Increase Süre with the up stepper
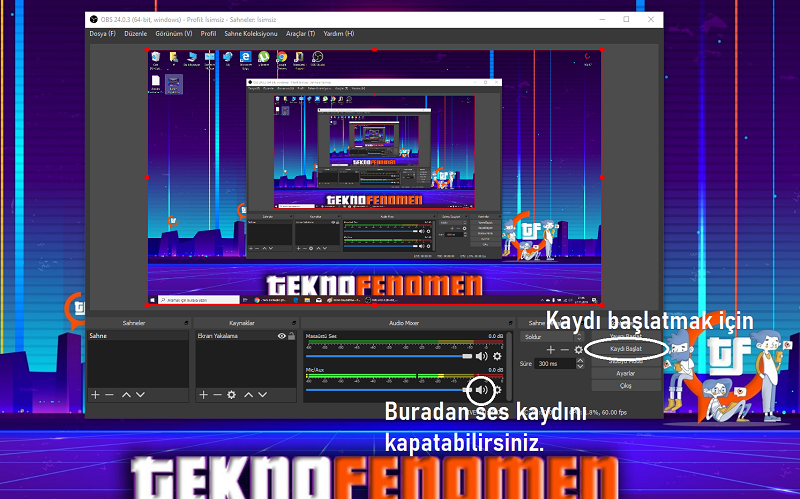800x499 pixels. pyautogui.click(x=580, y=361)
